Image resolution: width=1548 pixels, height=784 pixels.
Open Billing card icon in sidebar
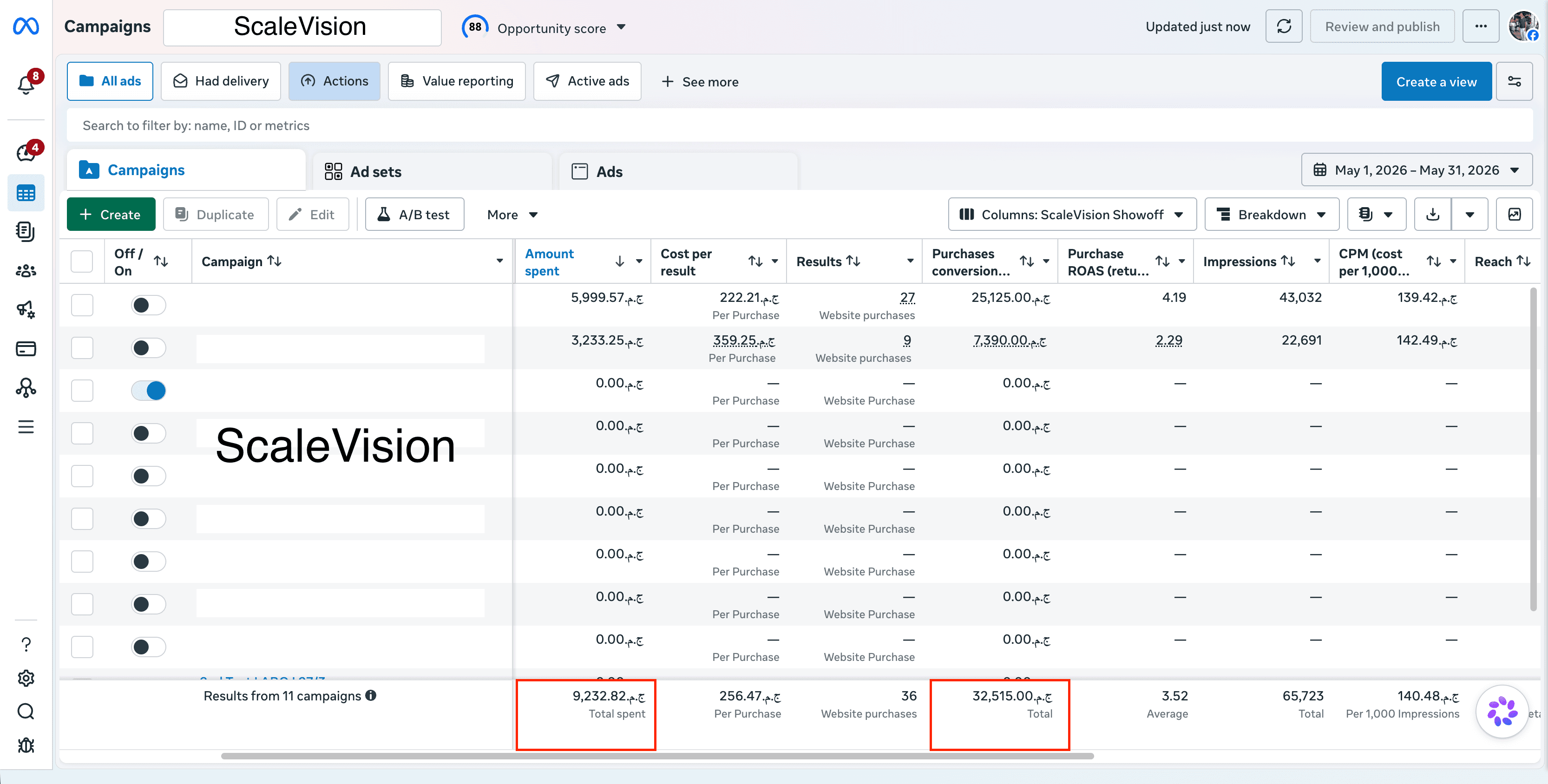click(26, 349)
